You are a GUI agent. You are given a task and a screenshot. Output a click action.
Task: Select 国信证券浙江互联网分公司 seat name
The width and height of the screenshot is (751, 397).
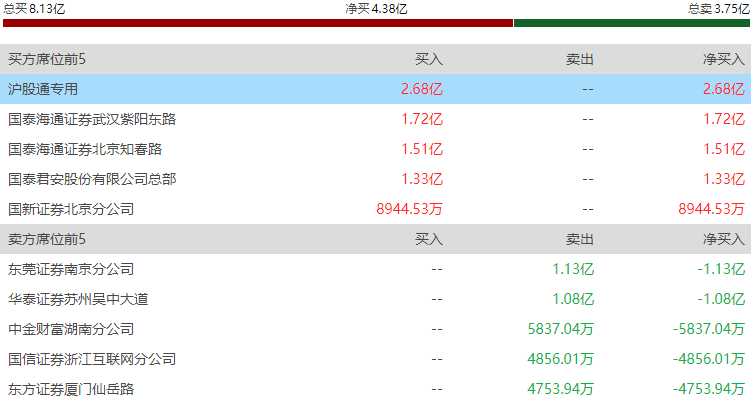coord(92,359)
